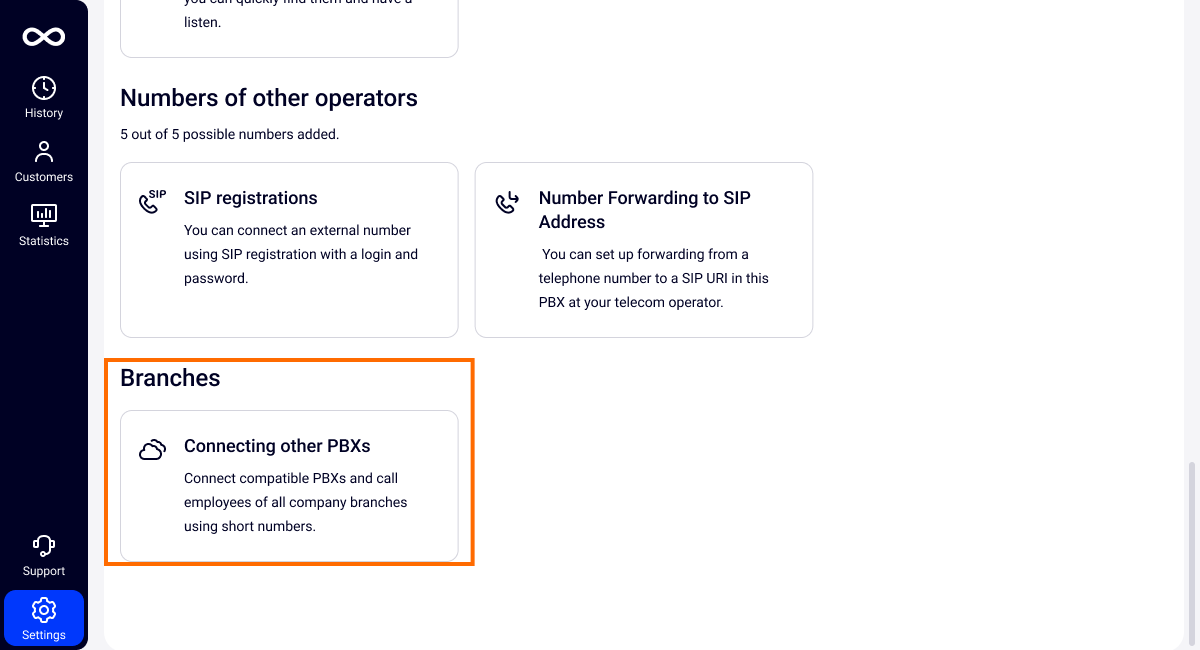Open Statistics via the chart icon

click(44, 215)
